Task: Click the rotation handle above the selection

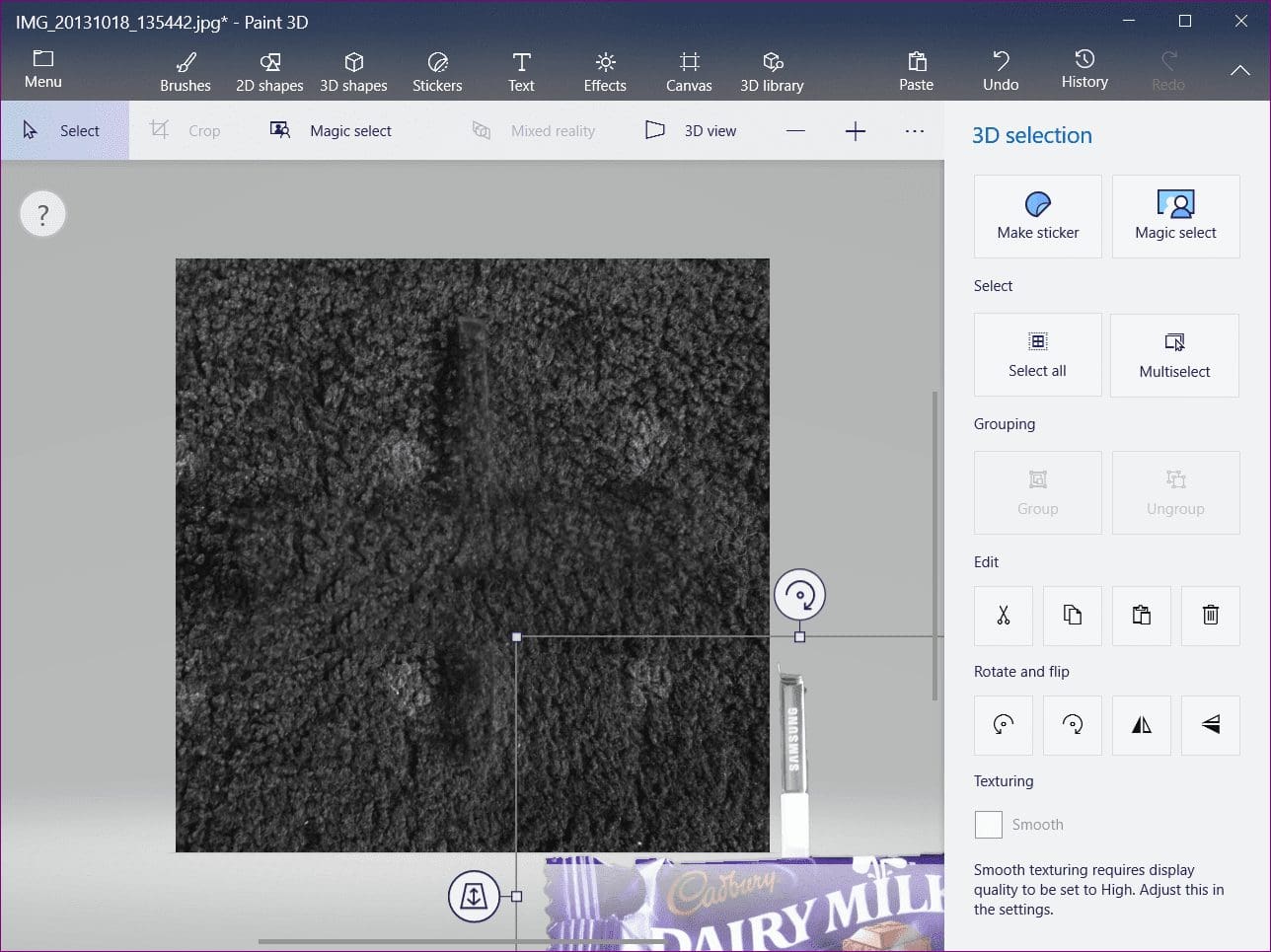Action: pos(799,595)
